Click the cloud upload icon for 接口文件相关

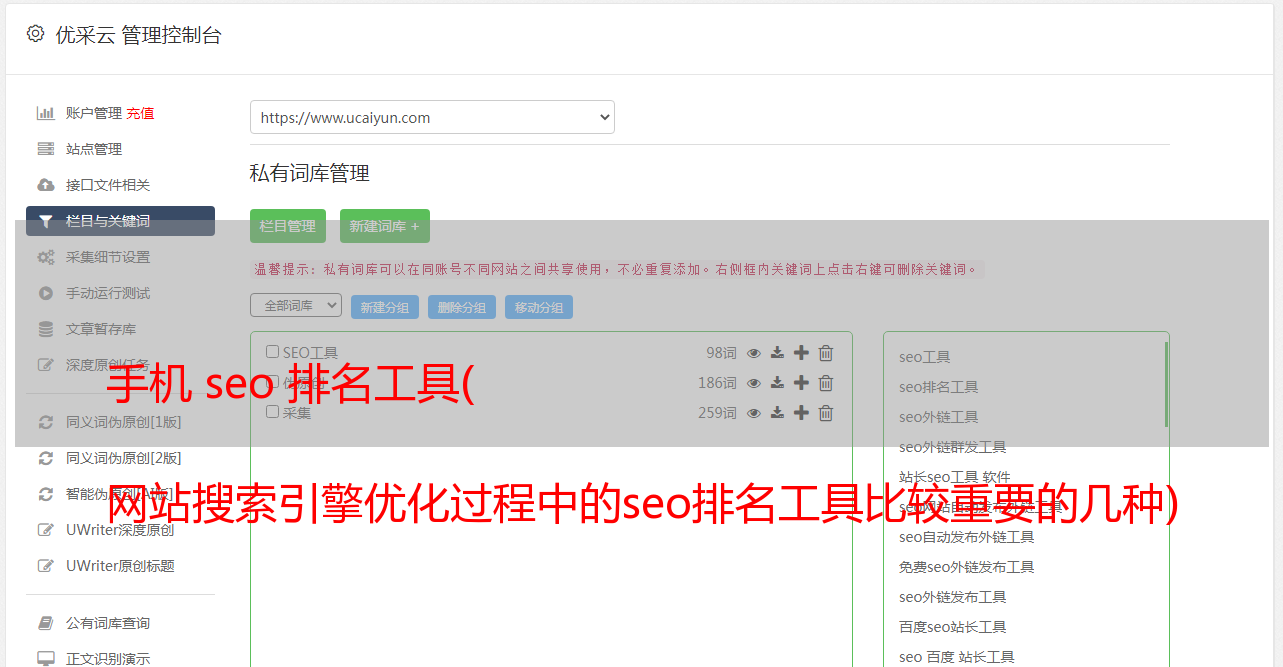46,185
